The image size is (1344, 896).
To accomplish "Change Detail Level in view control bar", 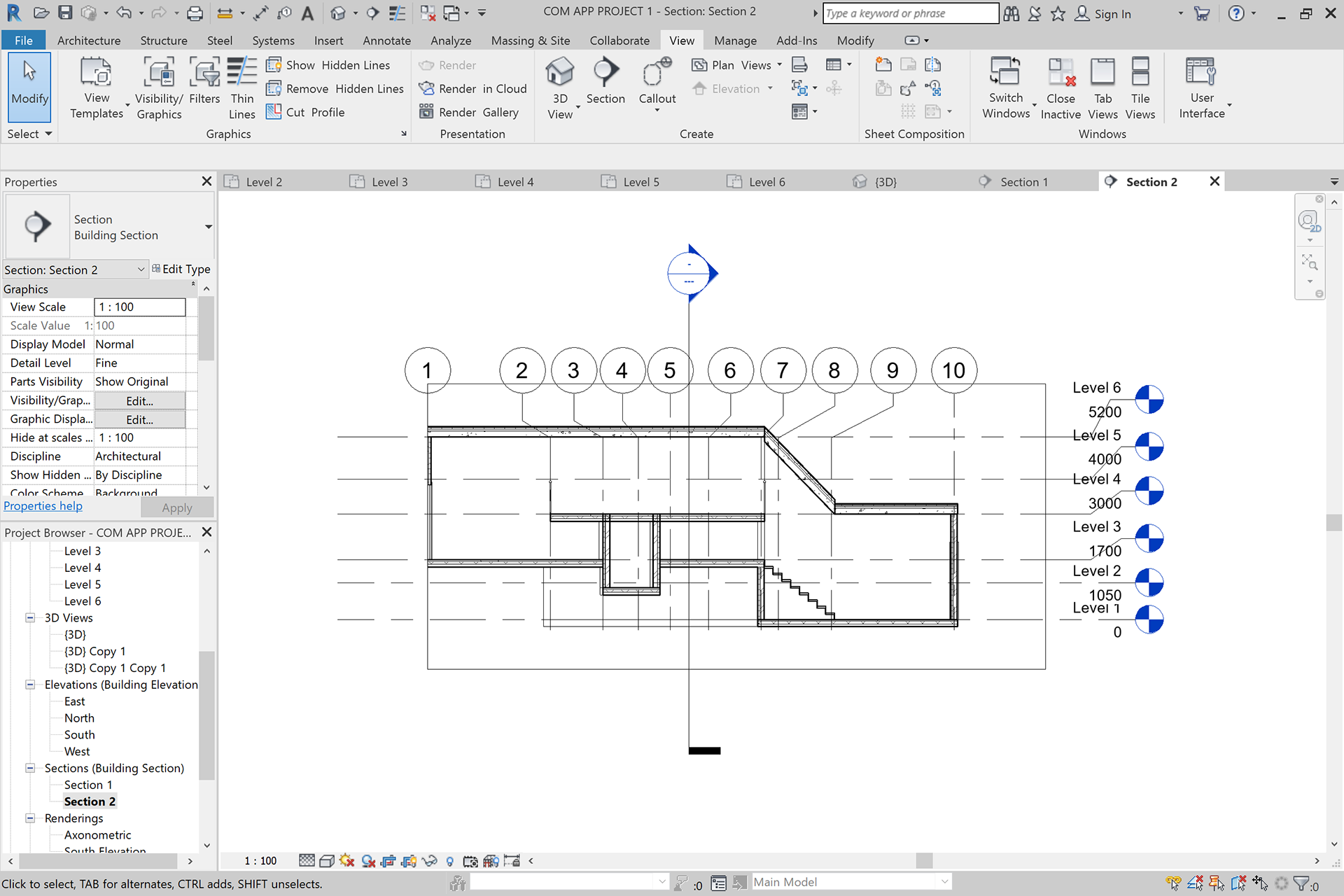I will point(307,861).
